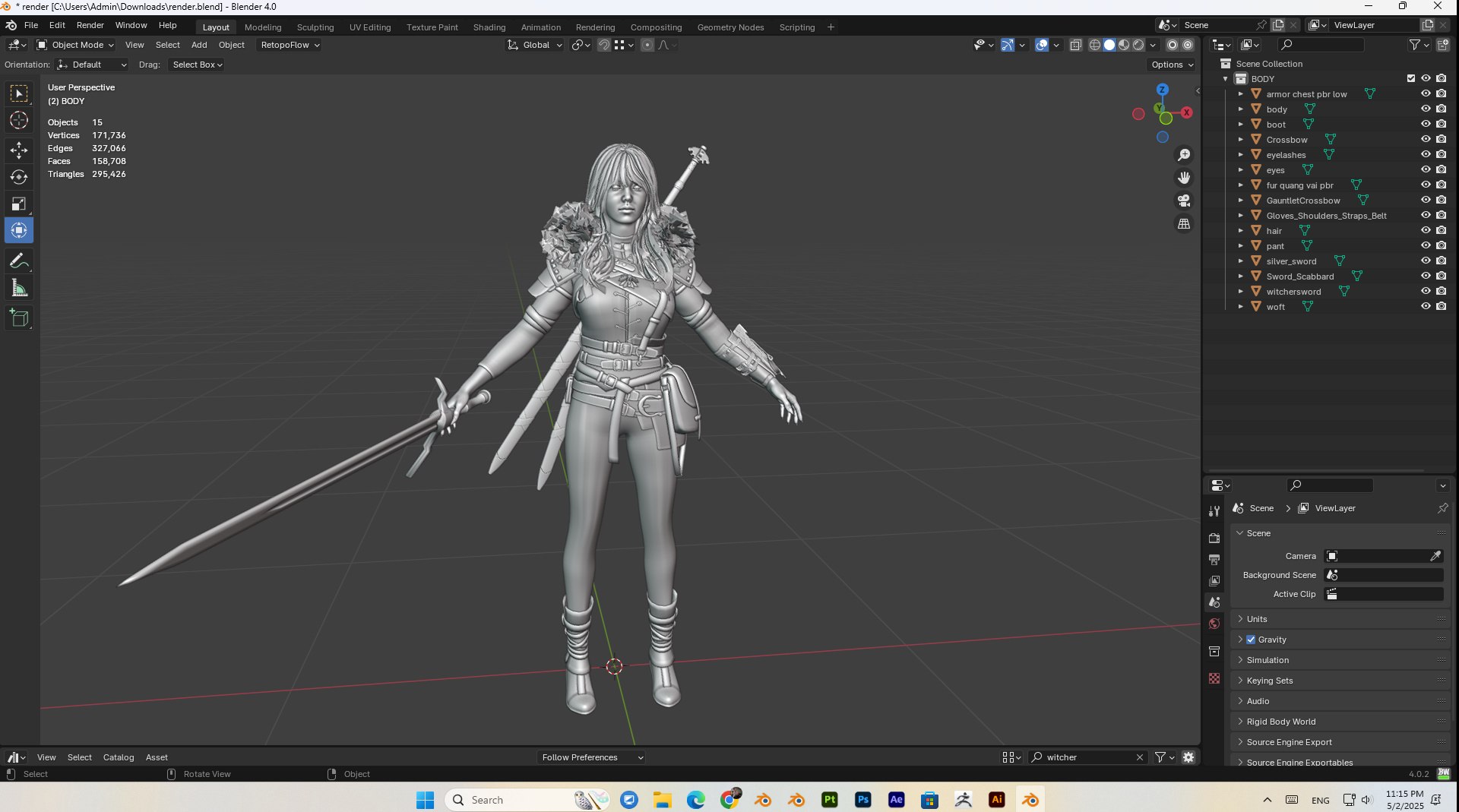1459x812 pixels.
Task: Open asset browser settings gear
Action: coord(1188,757)
